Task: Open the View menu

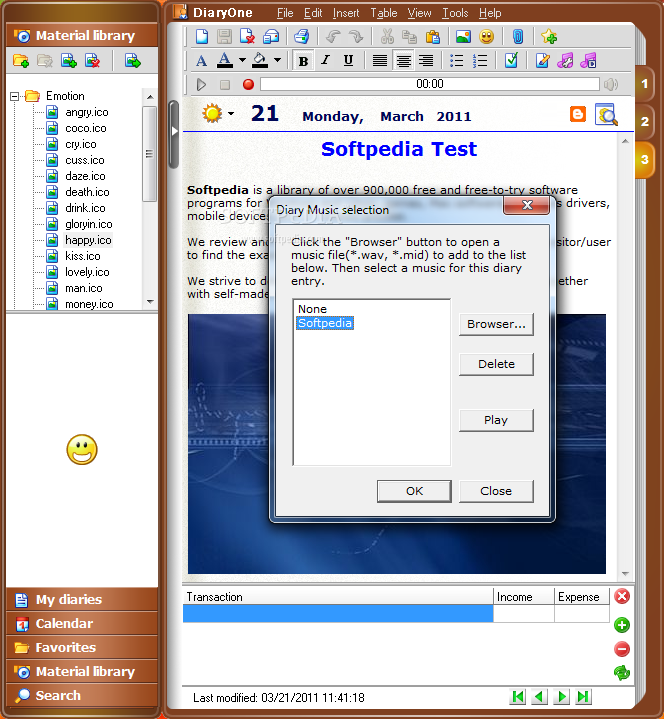Action: 419,13
